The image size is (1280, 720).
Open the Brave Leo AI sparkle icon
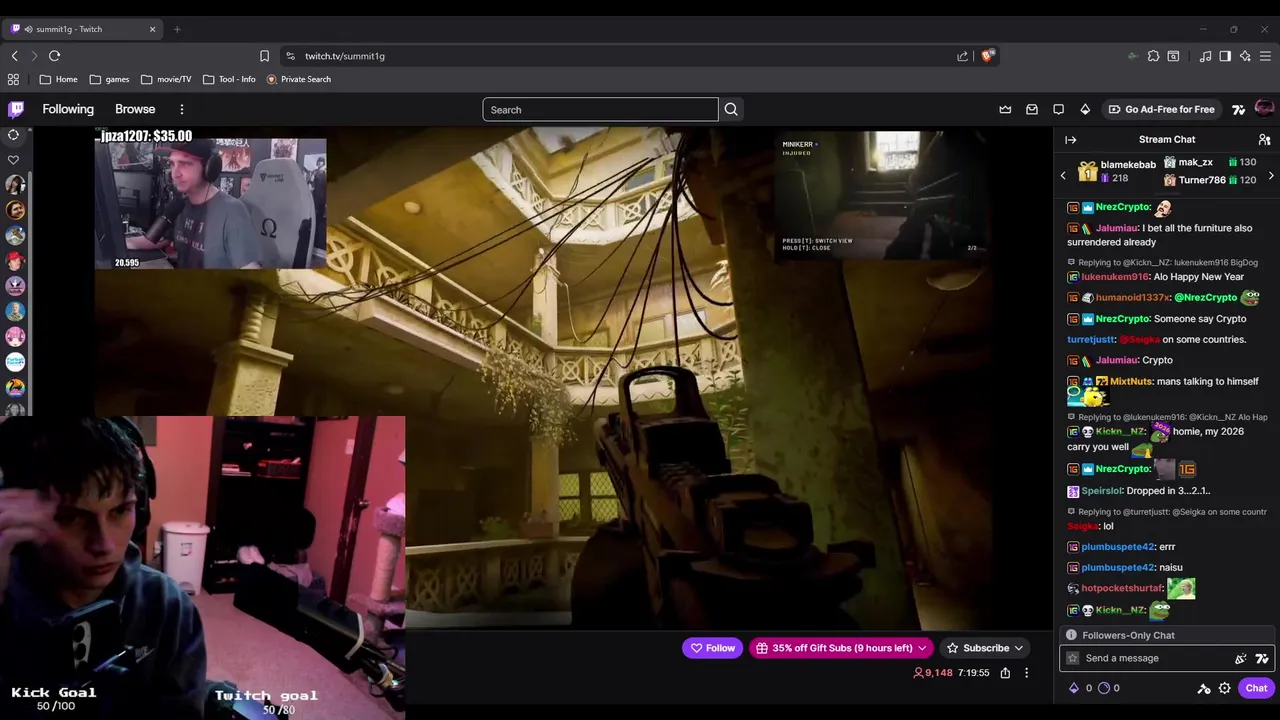pyautogui.click(x=1245, y=56)
